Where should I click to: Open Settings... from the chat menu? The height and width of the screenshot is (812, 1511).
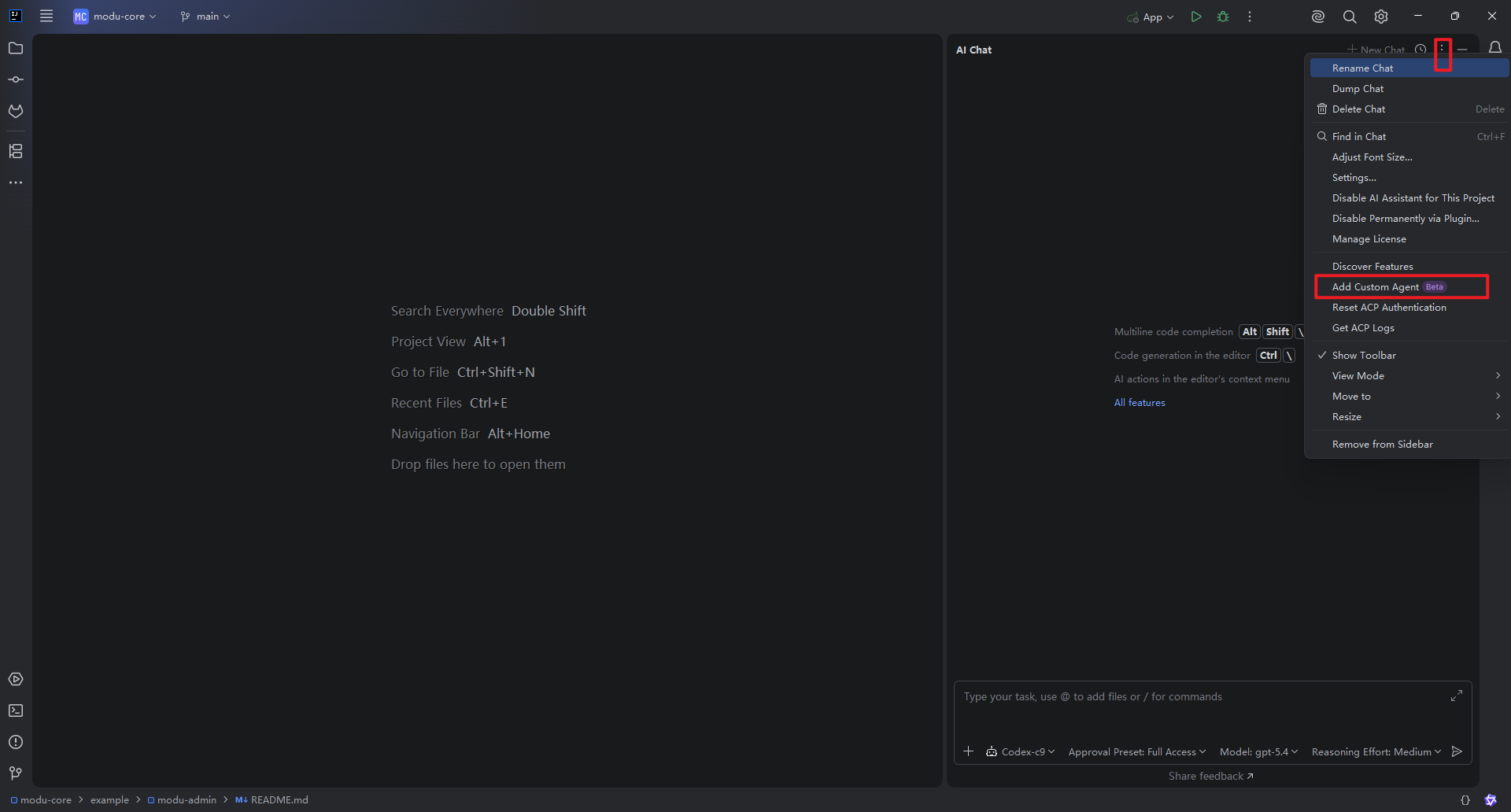1407,178
